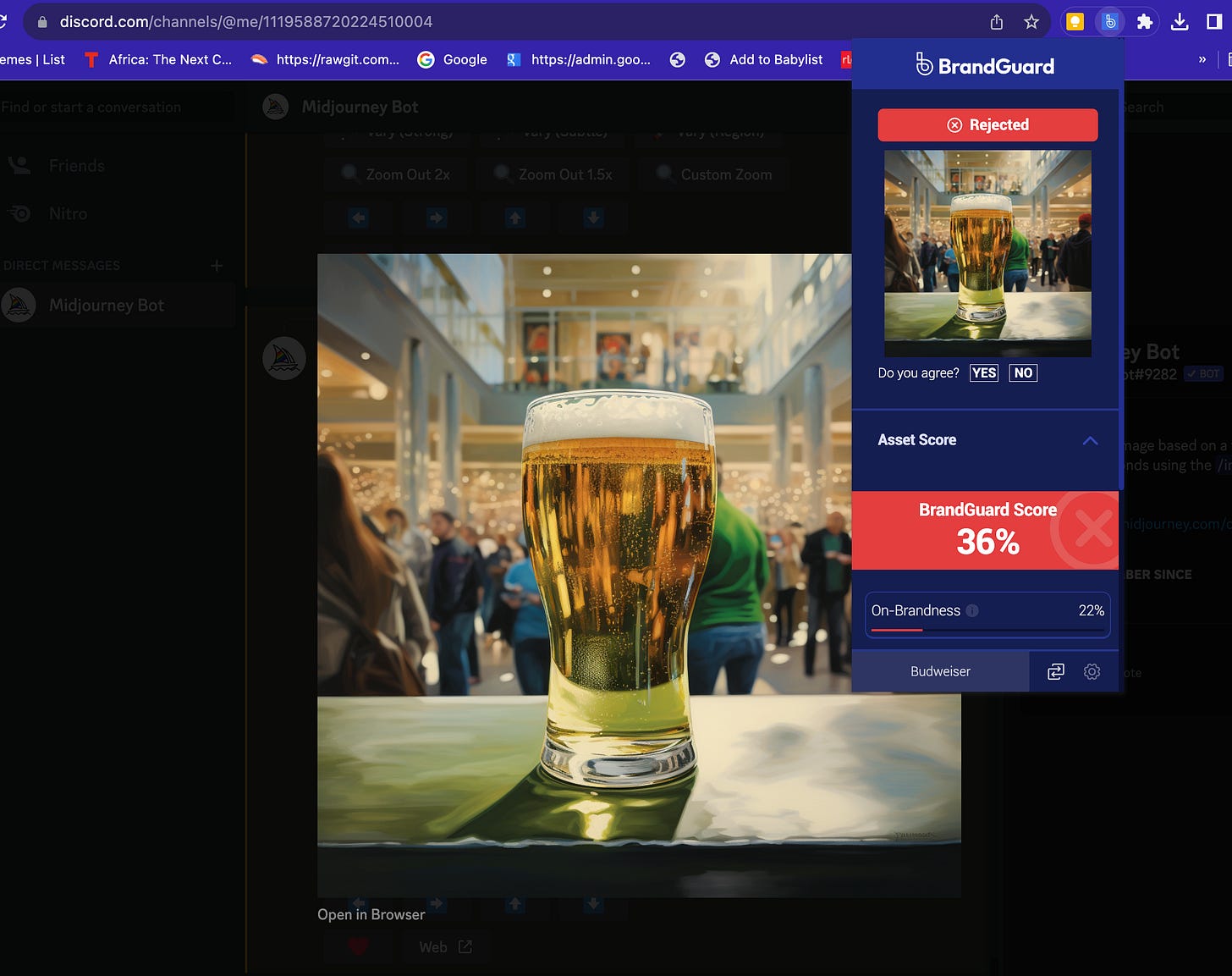Open BrandGuard settings gear icon
Image resolution: width=1232 pixels, height=976 pixels.
point(1092,671)
